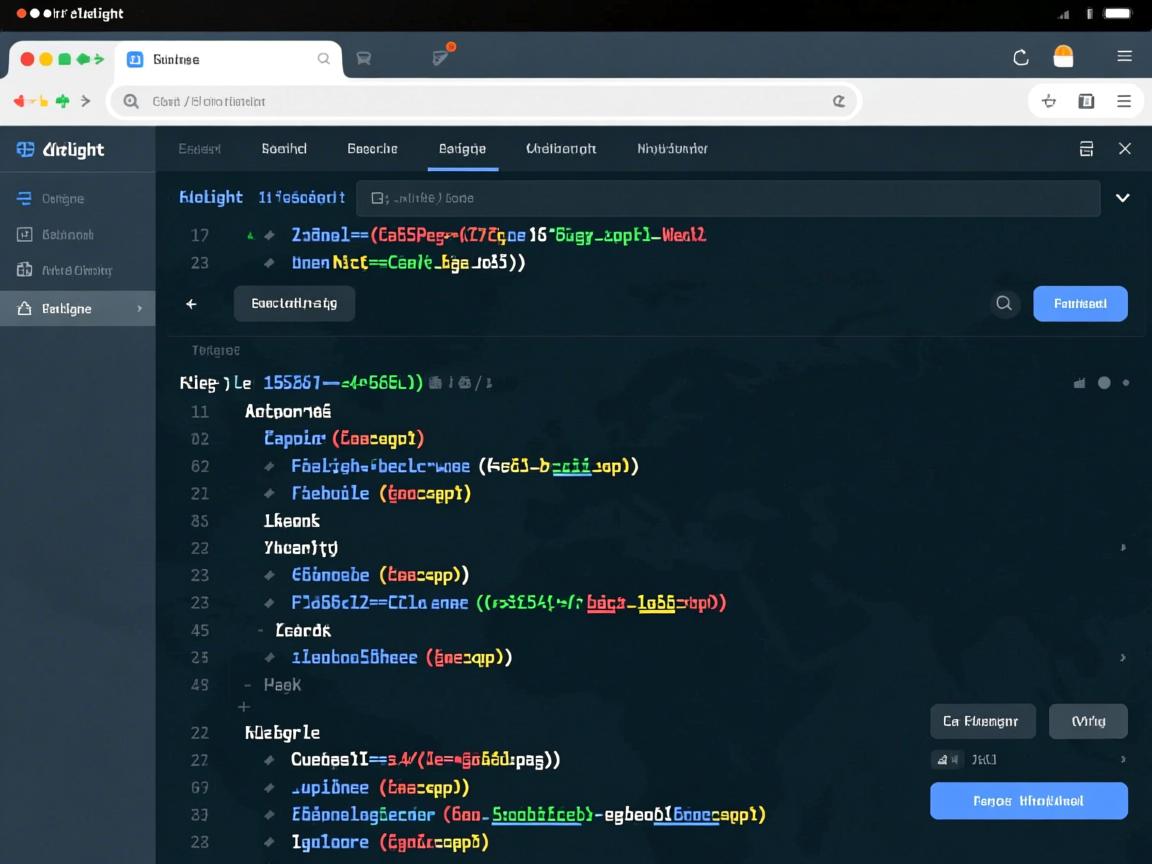Select the highlighted "Batligne" sidebar item
Viewport: 1152px width, 864px height.
pos(77,309)
